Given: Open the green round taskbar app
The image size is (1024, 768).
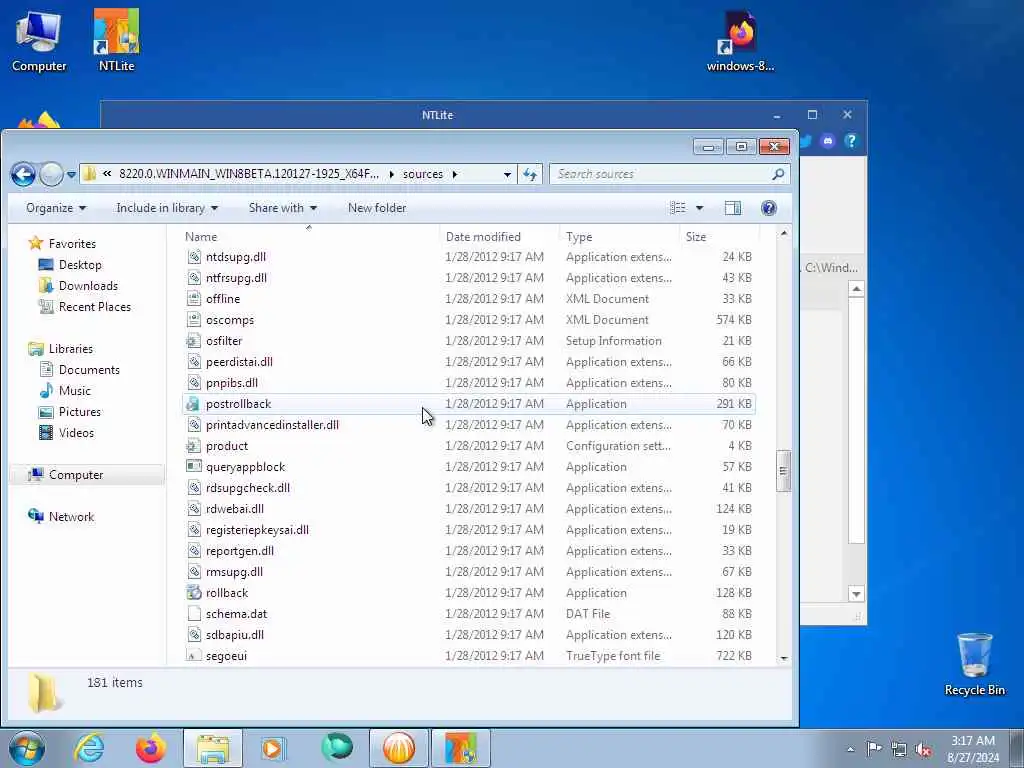Looking at the screenshot, I should tap(337, 748).
